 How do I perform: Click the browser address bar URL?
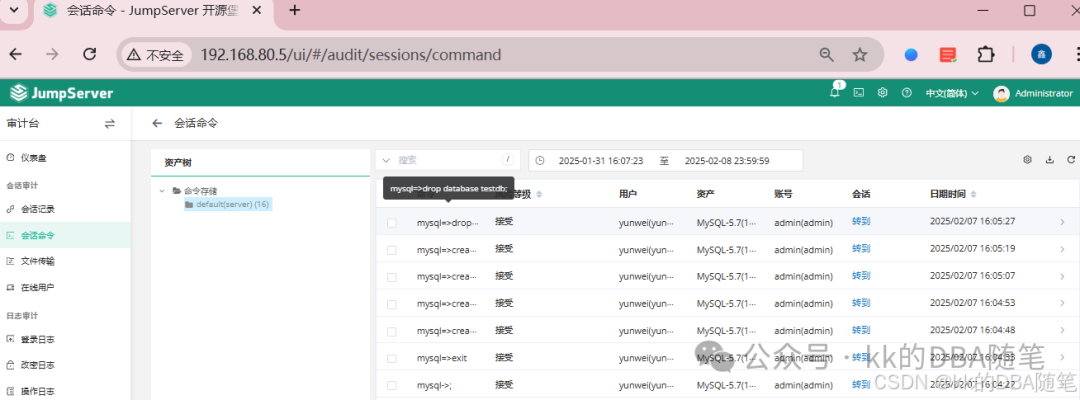point(351,54)
